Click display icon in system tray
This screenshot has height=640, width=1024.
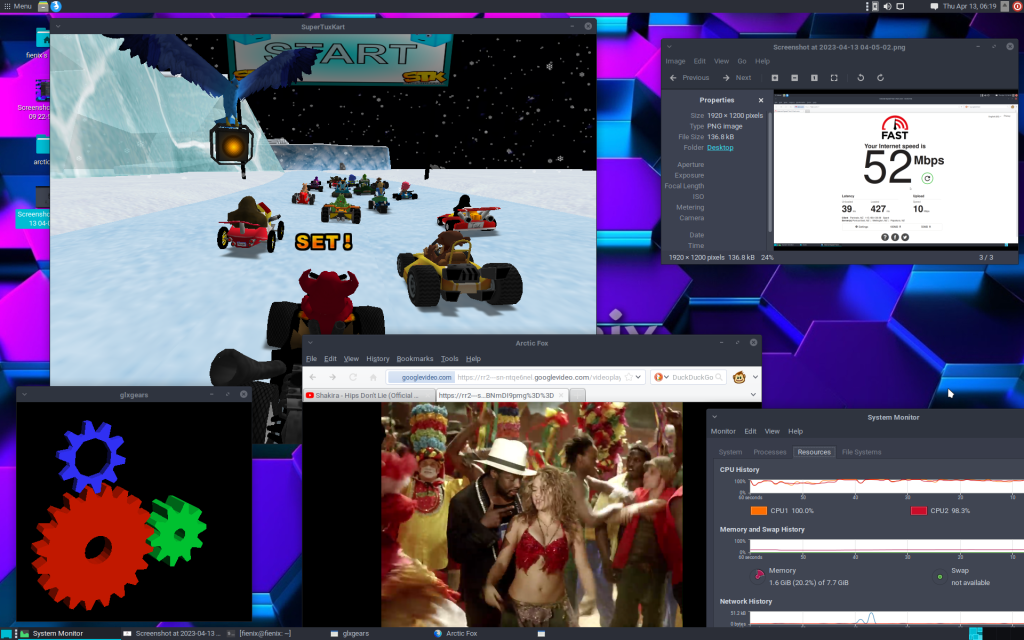pos(900,6)
